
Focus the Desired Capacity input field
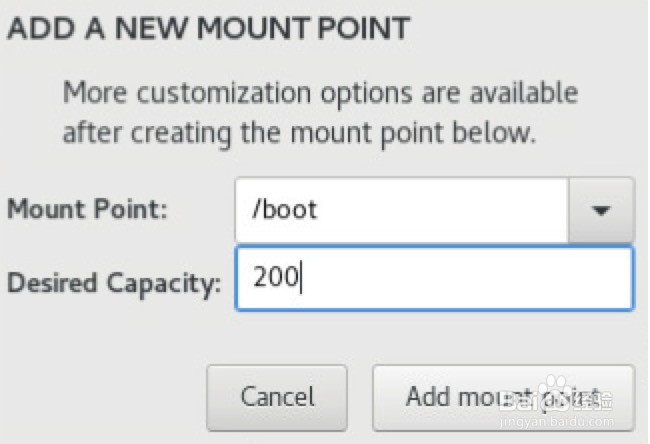pyautogui.click(x=433, y=278)
